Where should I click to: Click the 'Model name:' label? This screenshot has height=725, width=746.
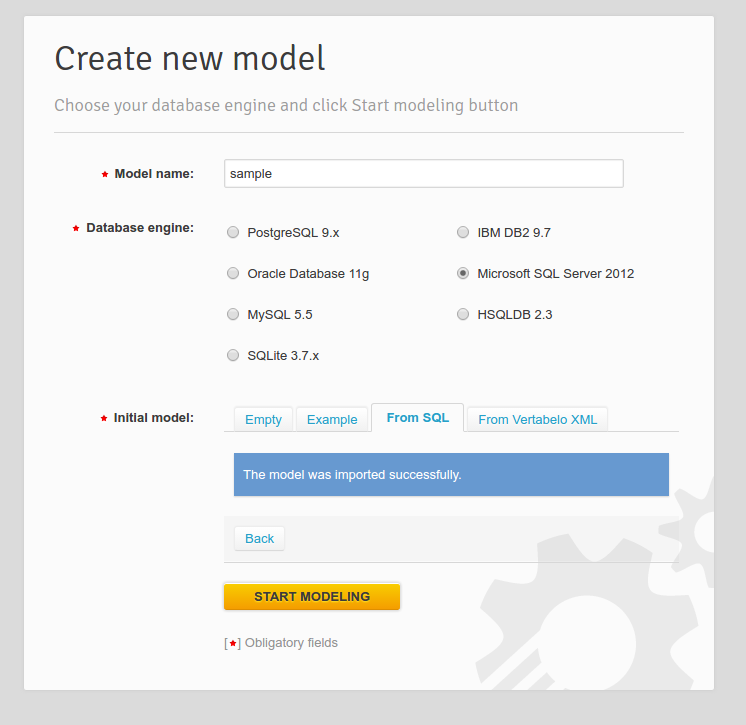pyautogui.click(x=154, y=174)
